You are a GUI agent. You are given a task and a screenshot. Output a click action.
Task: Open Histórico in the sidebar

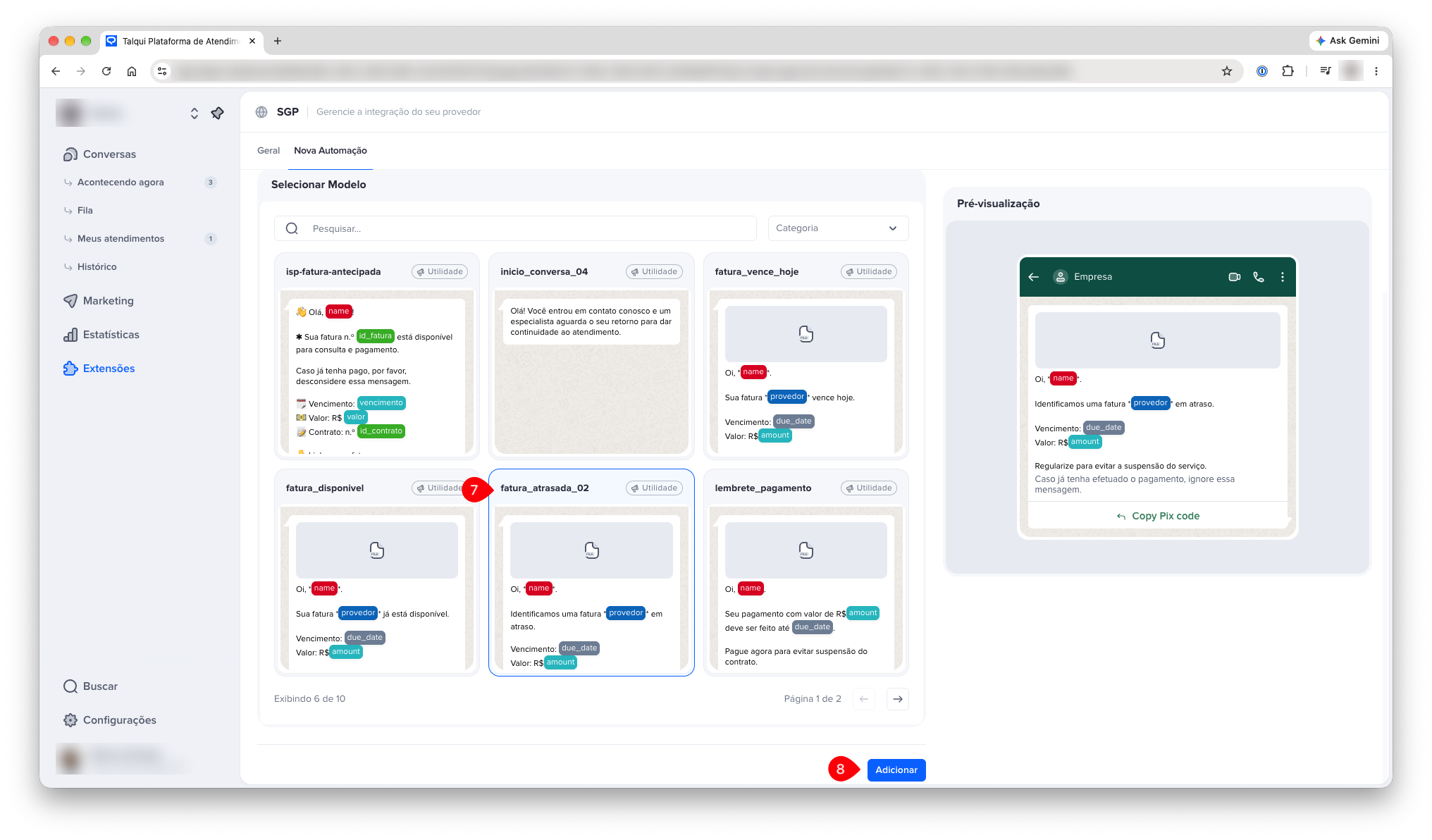[97, 267]
